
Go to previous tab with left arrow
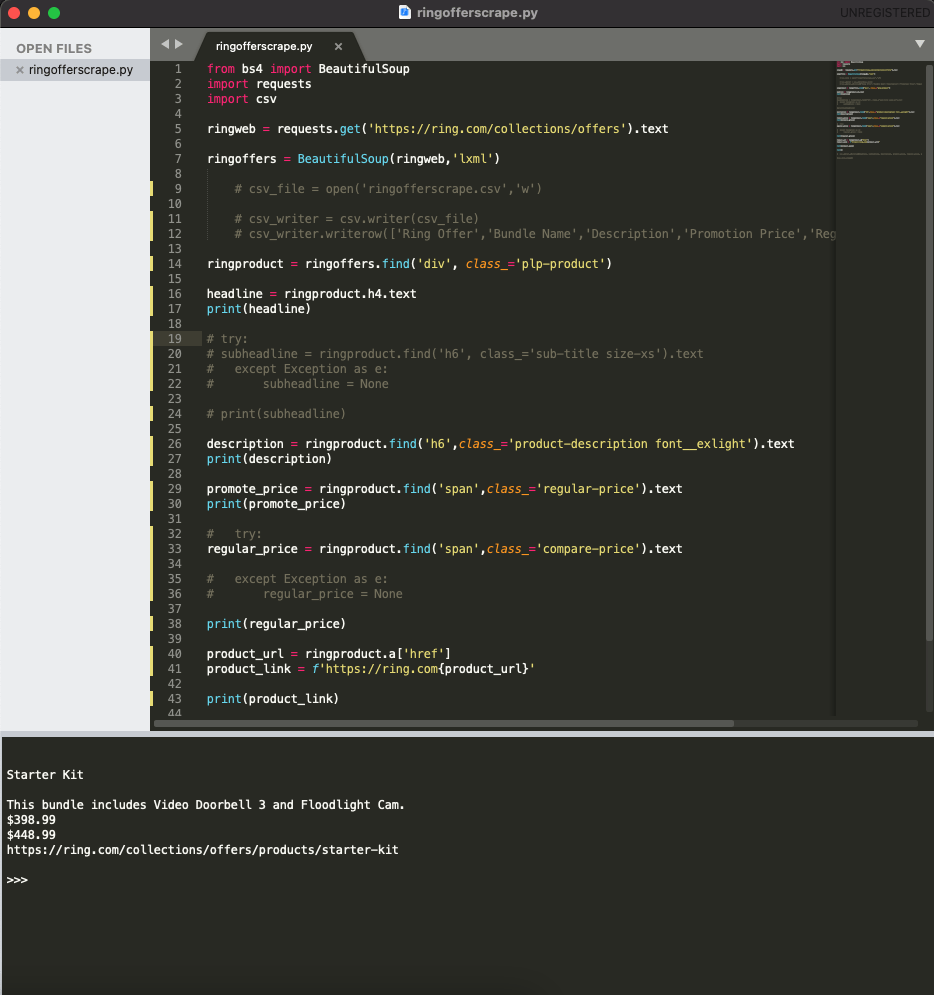pos(165,44)
